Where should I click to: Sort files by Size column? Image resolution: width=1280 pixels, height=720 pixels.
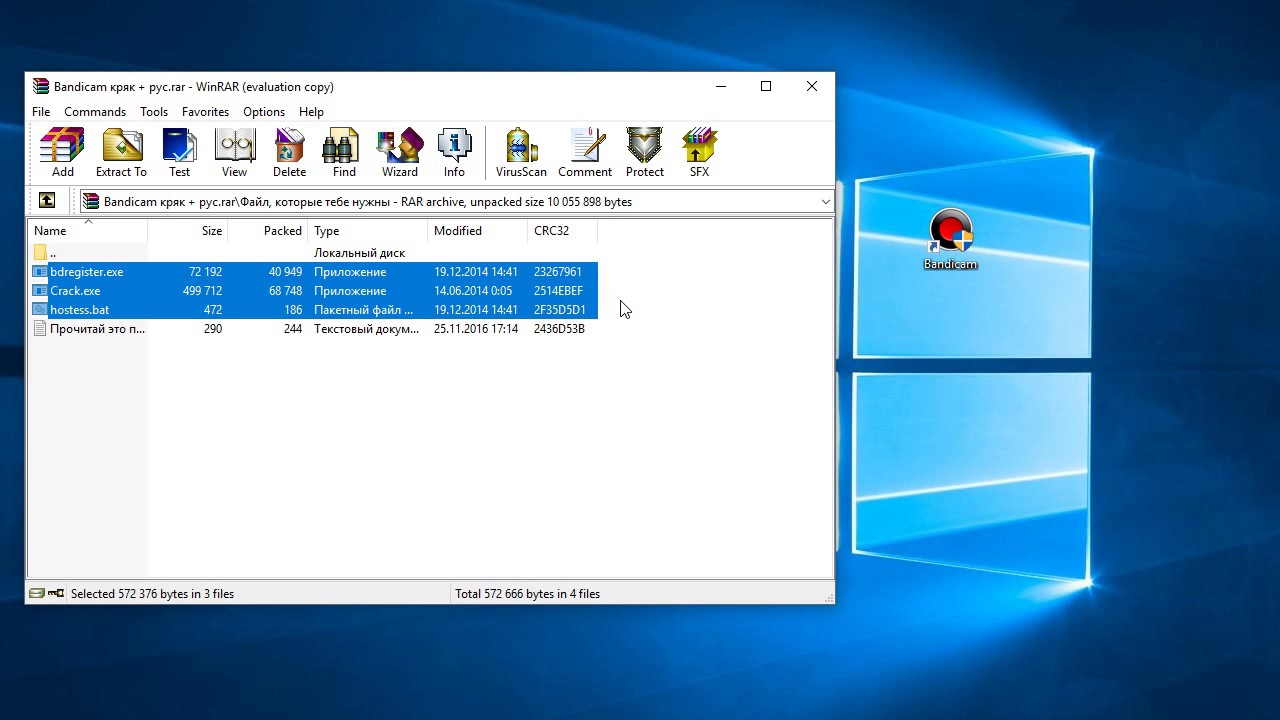188,231
